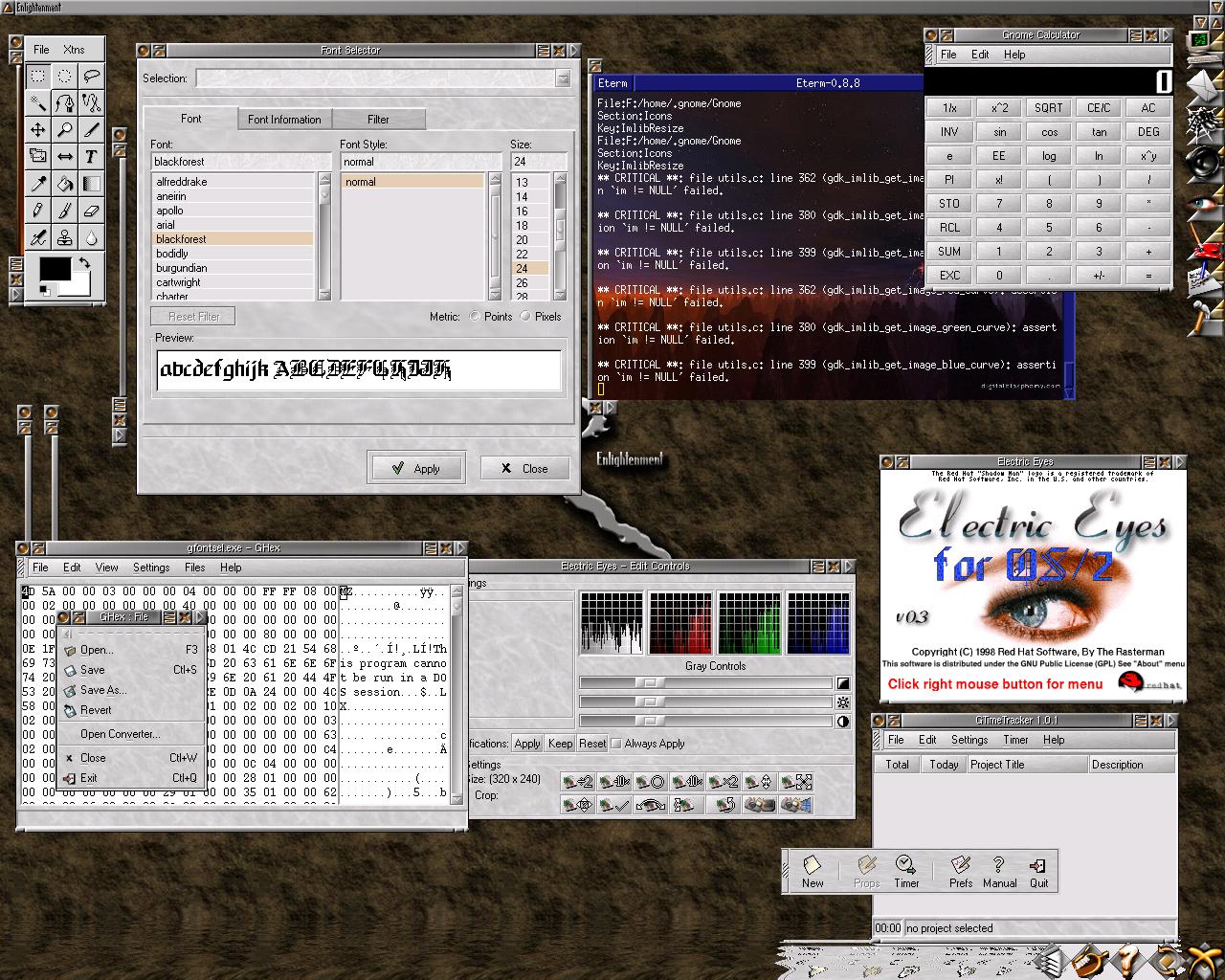Select the Color Picker eyedropper tool
This screenshot has width=1225, height=980.
(x=37, y=183)
